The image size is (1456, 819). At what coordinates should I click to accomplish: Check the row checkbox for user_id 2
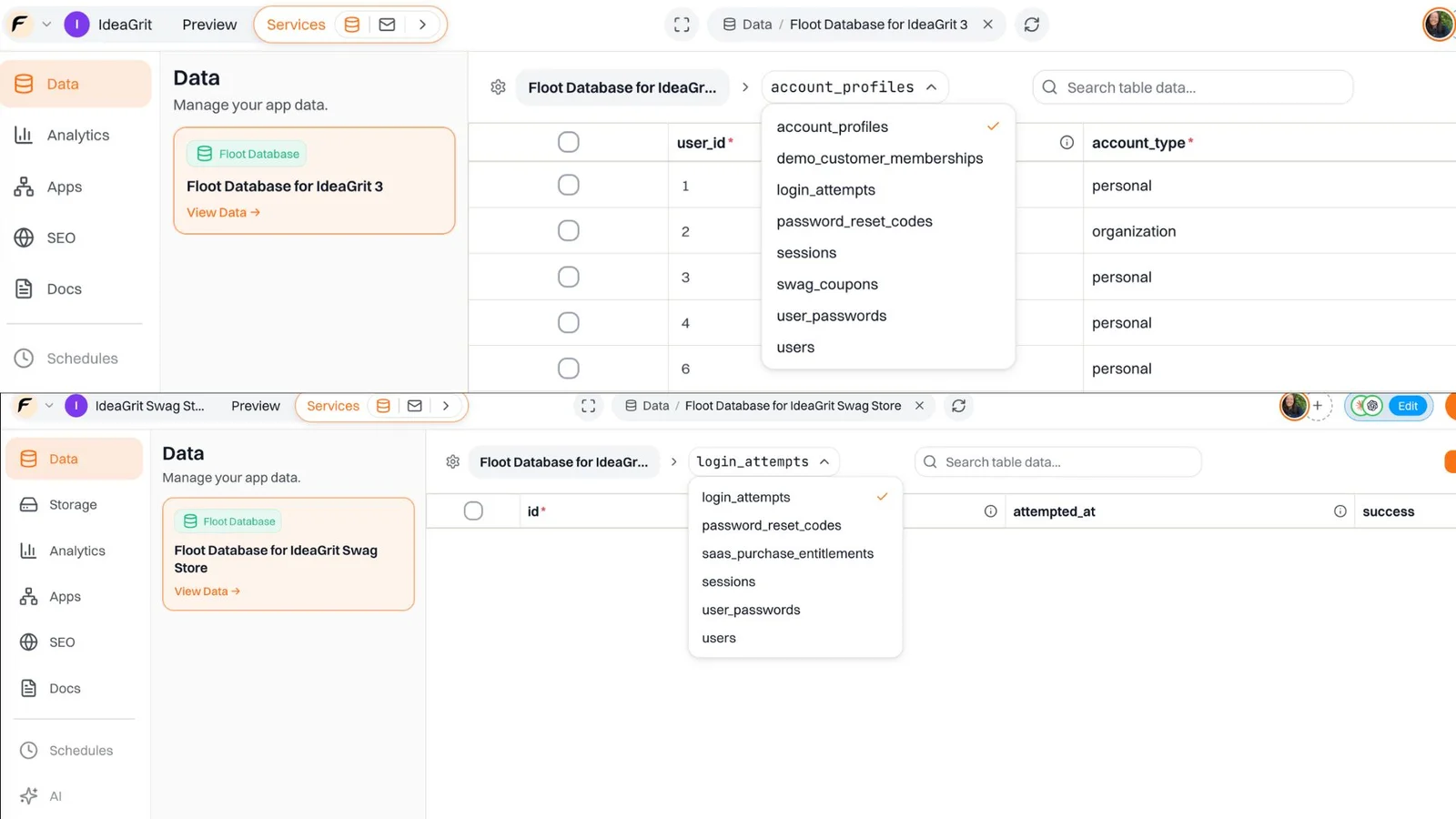(568, 230)
